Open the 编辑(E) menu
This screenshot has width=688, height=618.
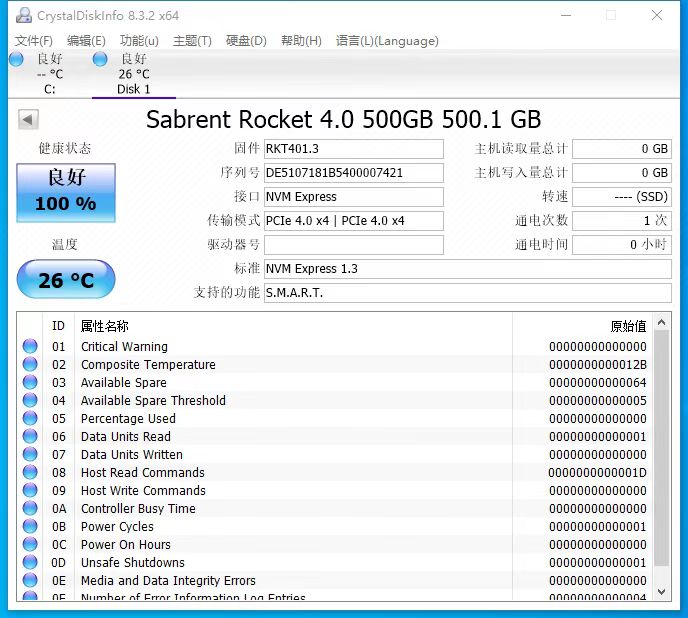86,41
